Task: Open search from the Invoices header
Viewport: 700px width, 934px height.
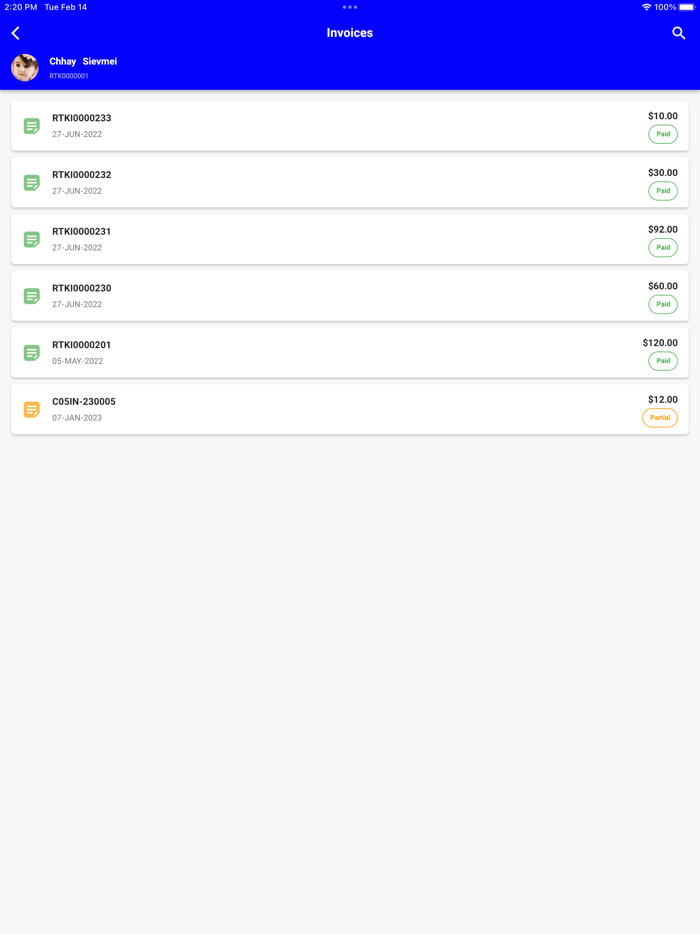Action: pyautogui.click(x=679, y=33)
